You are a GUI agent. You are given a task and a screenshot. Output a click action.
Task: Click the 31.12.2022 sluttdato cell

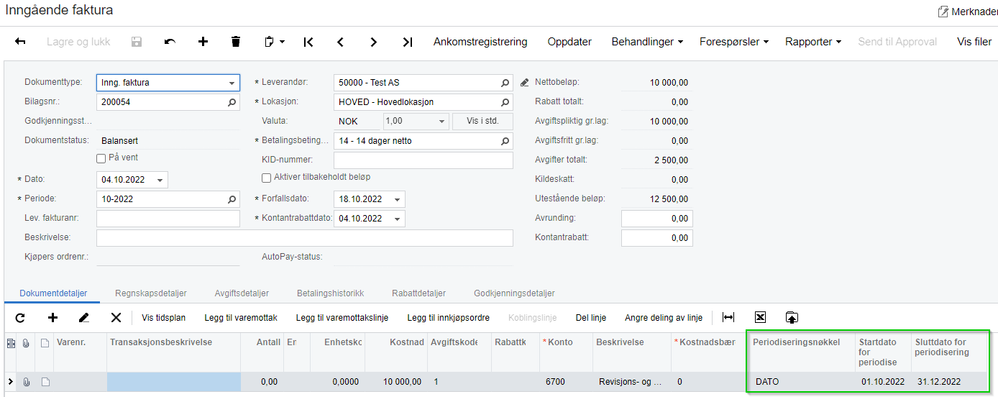point(950,382)
